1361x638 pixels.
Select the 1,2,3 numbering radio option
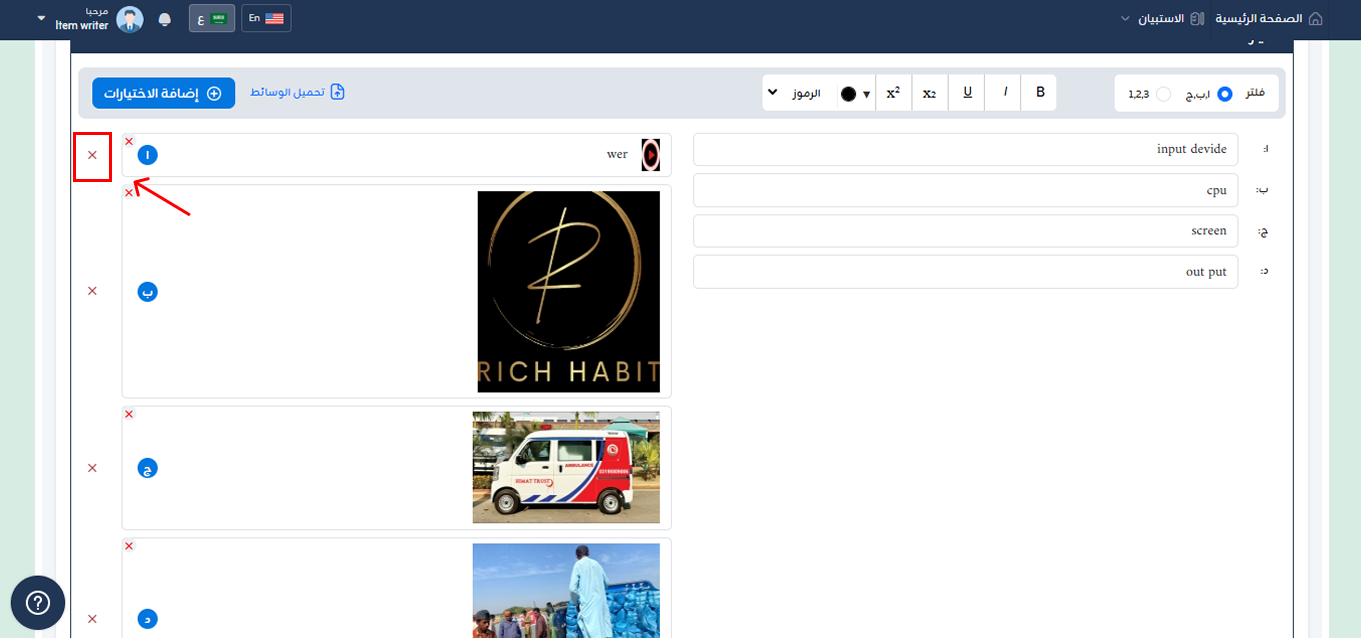[1163, 94]
